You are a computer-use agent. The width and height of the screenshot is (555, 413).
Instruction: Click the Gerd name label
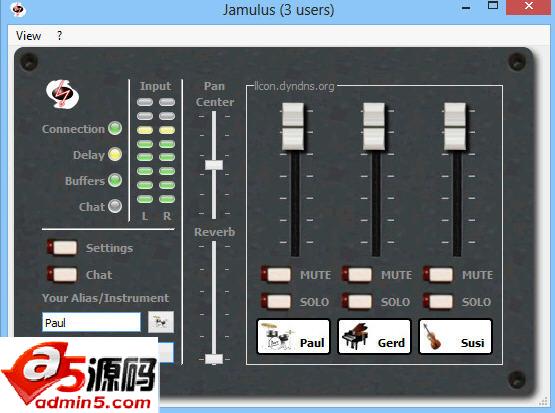coord(391,343)
